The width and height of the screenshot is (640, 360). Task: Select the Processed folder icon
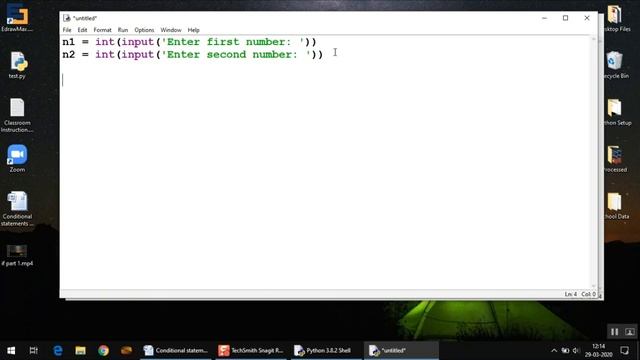[615, 159]
